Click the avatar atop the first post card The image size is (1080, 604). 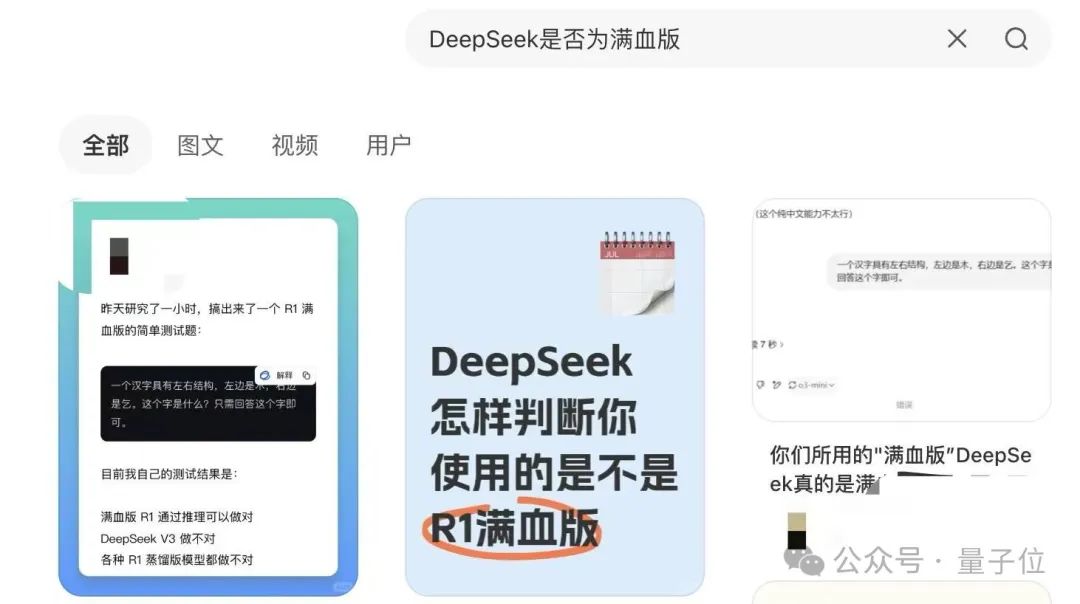pos(119,256)
